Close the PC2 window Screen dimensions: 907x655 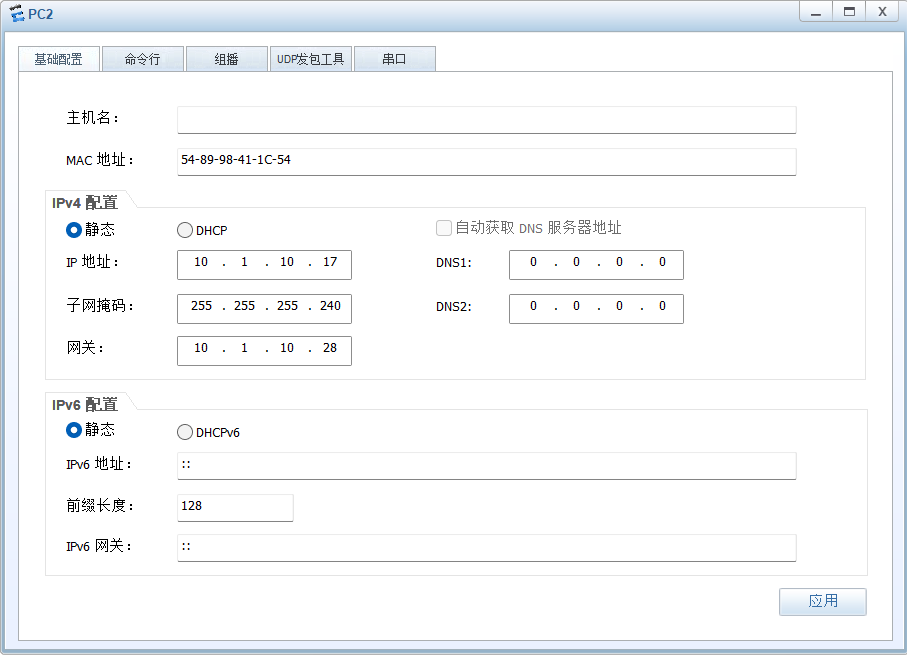pyautogui.click(x=882, y=12)
